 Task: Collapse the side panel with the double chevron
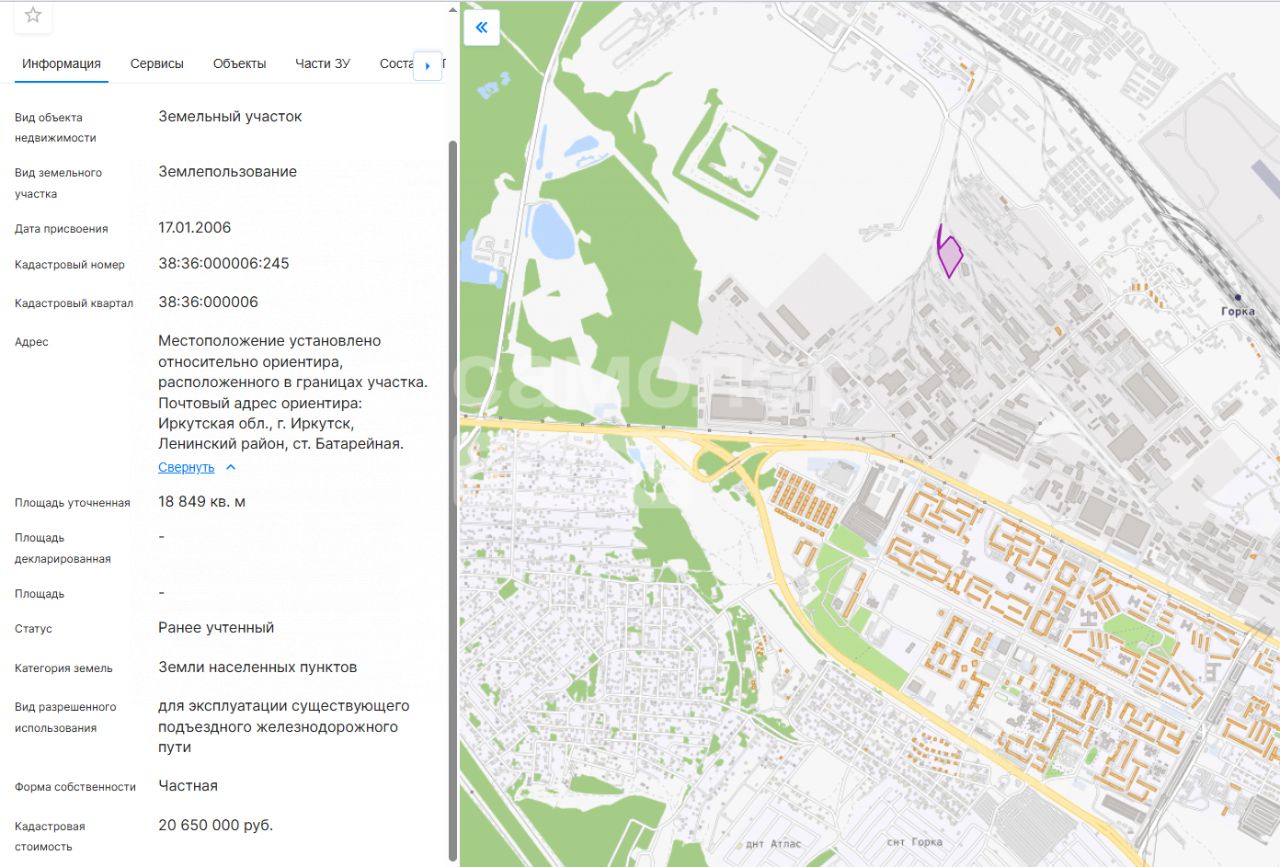pos(481,27)
